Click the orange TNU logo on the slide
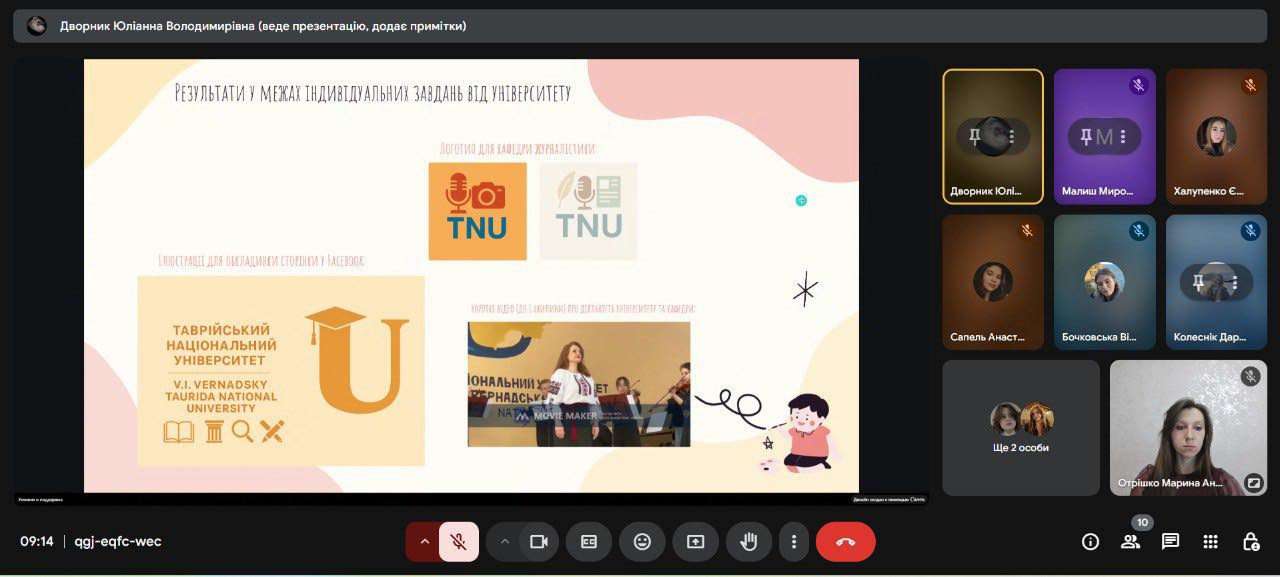 coord(477,211)
